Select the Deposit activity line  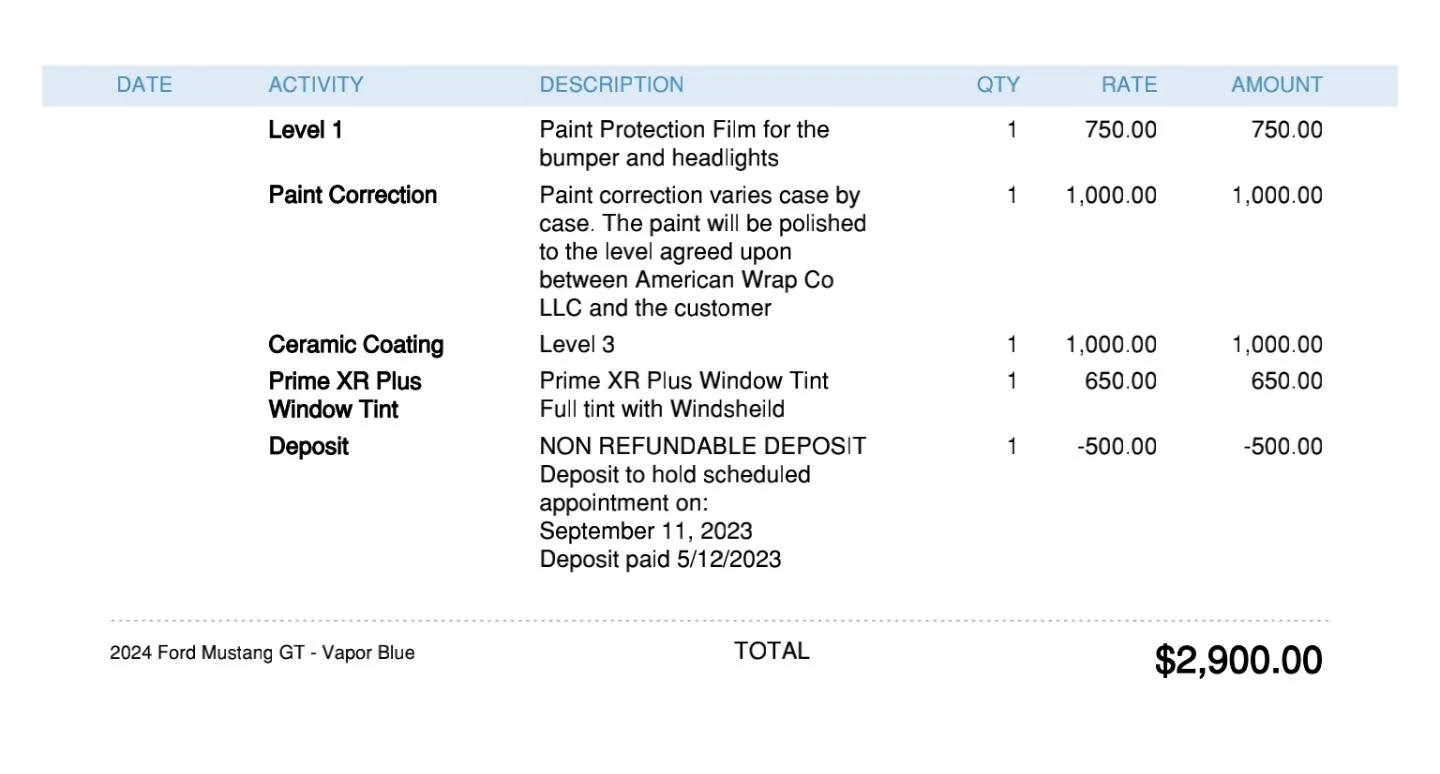[x=309, y=446]
